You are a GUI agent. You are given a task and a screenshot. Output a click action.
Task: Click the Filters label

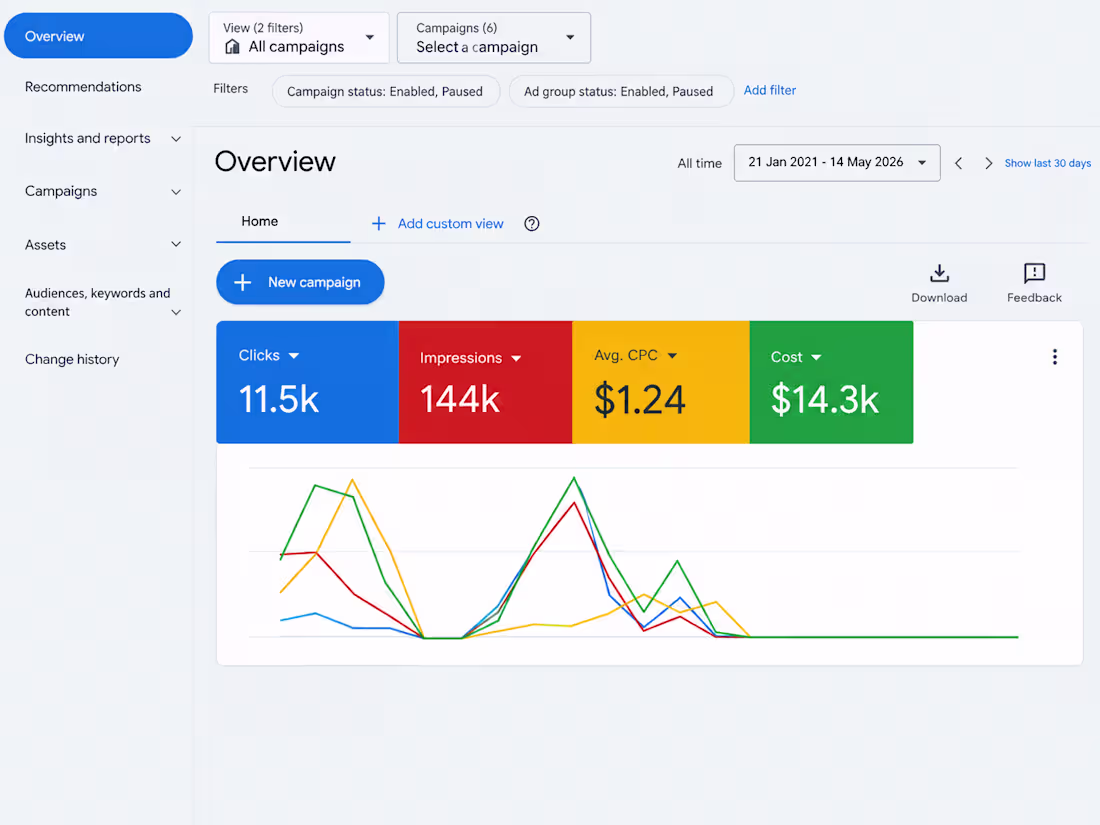231,88
